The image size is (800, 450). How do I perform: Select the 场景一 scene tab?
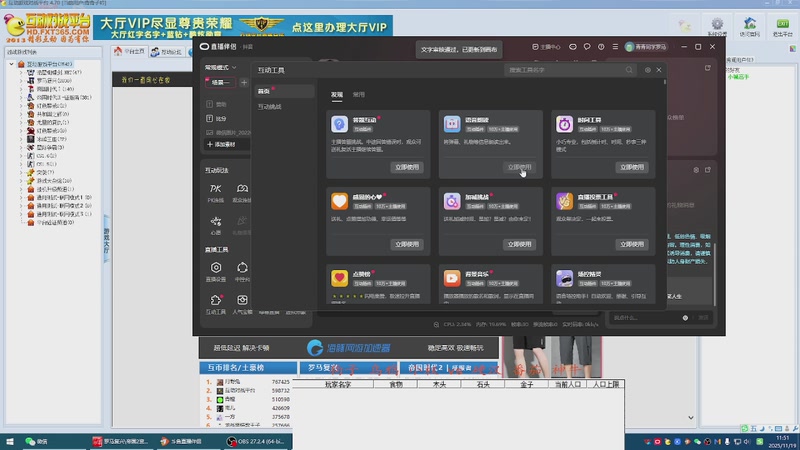[220, 82]
